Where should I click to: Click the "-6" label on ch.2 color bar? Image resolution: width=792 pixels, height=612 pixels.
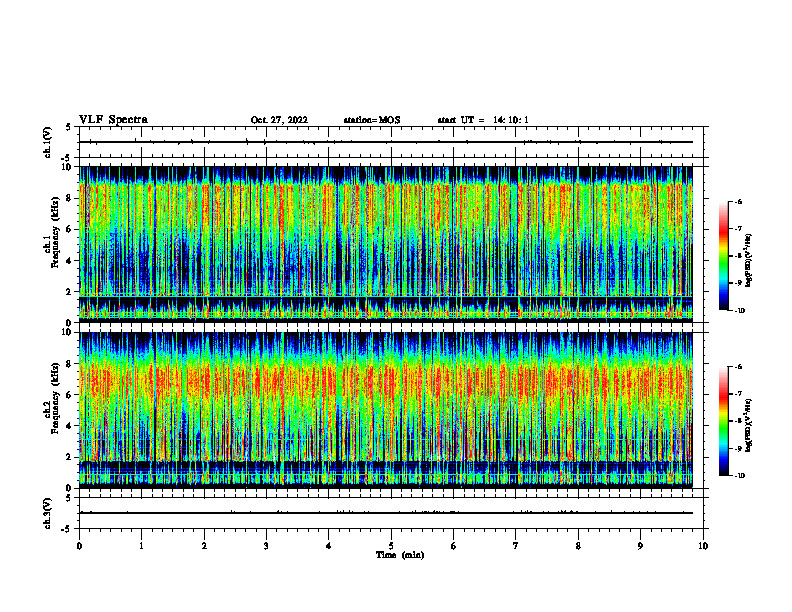pyautogui.click(x=738, y=367)
